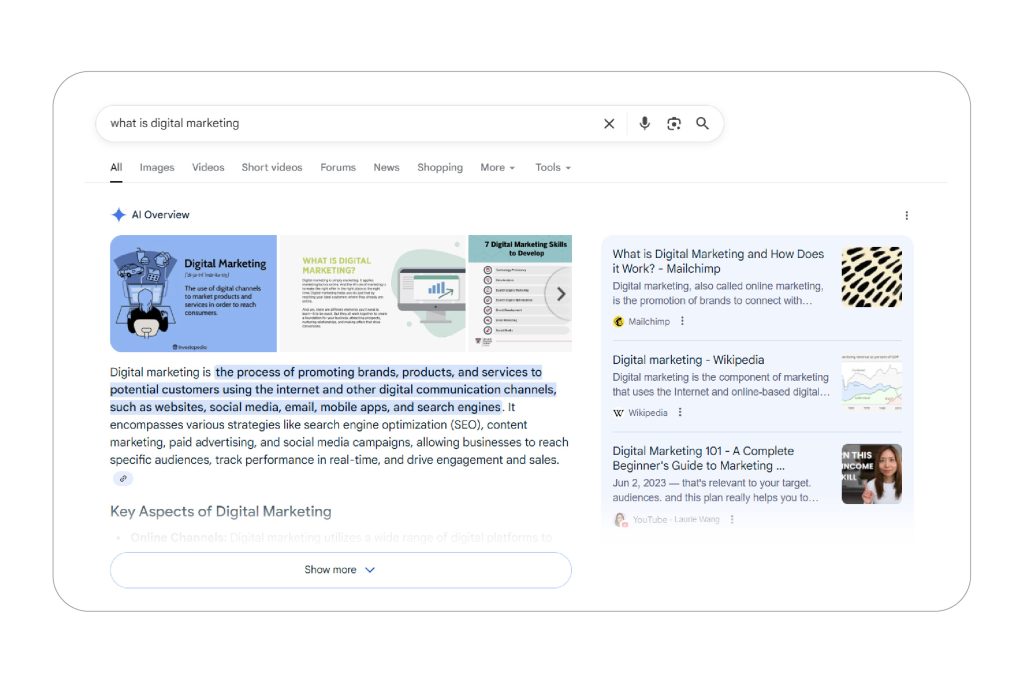Click the 'AI Overview' label text
The width and height of the screenshot is (1024, 683).
(160, 215)
